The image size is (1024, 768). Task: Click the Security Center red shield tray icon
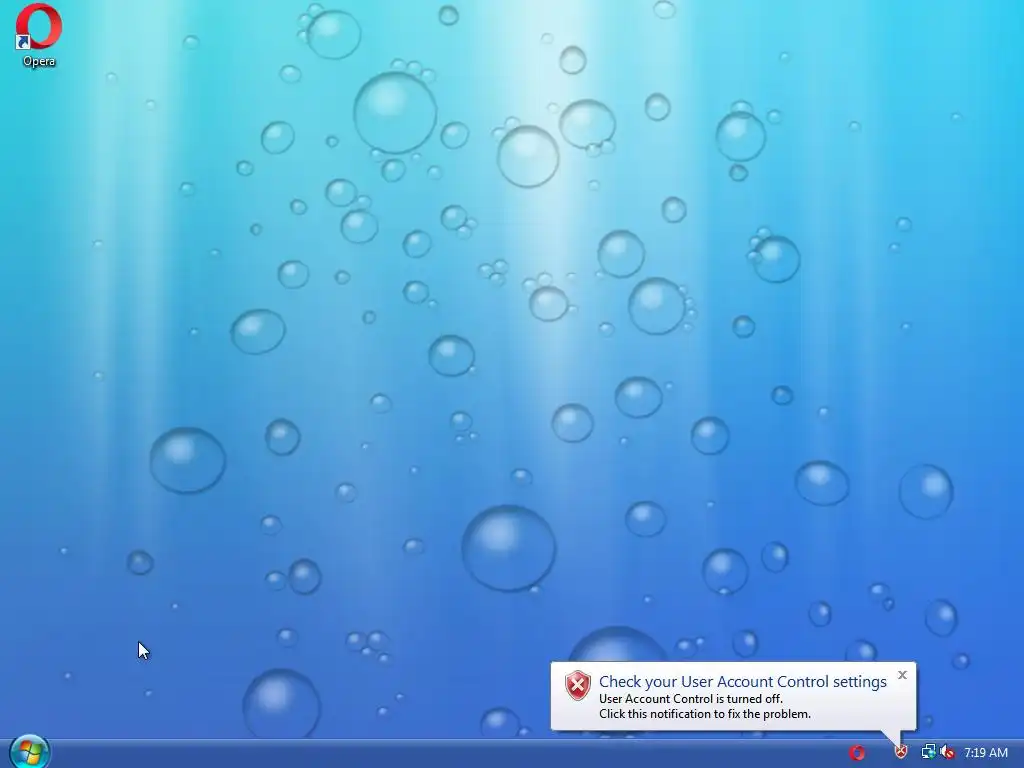pyautogui.click(x=901, y=752)
